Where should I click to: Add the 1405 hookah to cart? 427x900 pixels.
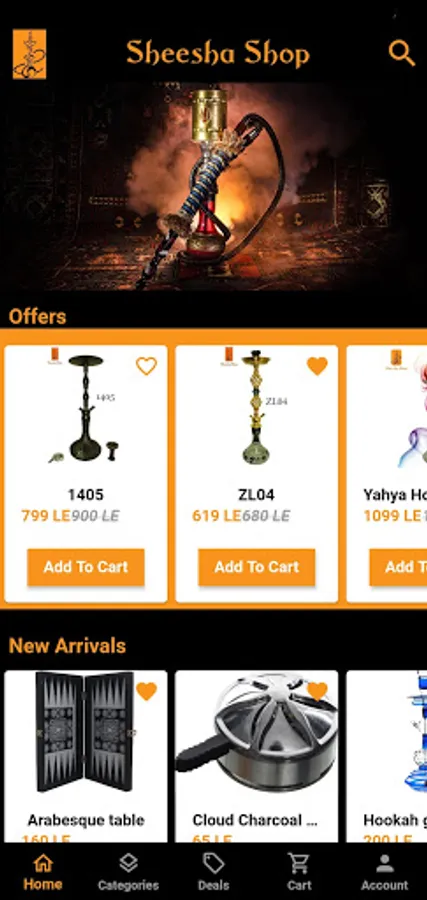(86, 567)
